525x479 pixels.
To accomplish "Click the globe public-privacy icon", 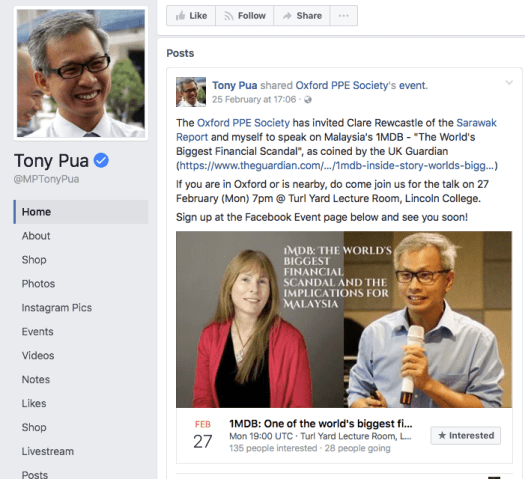I will tap(308, 100).
